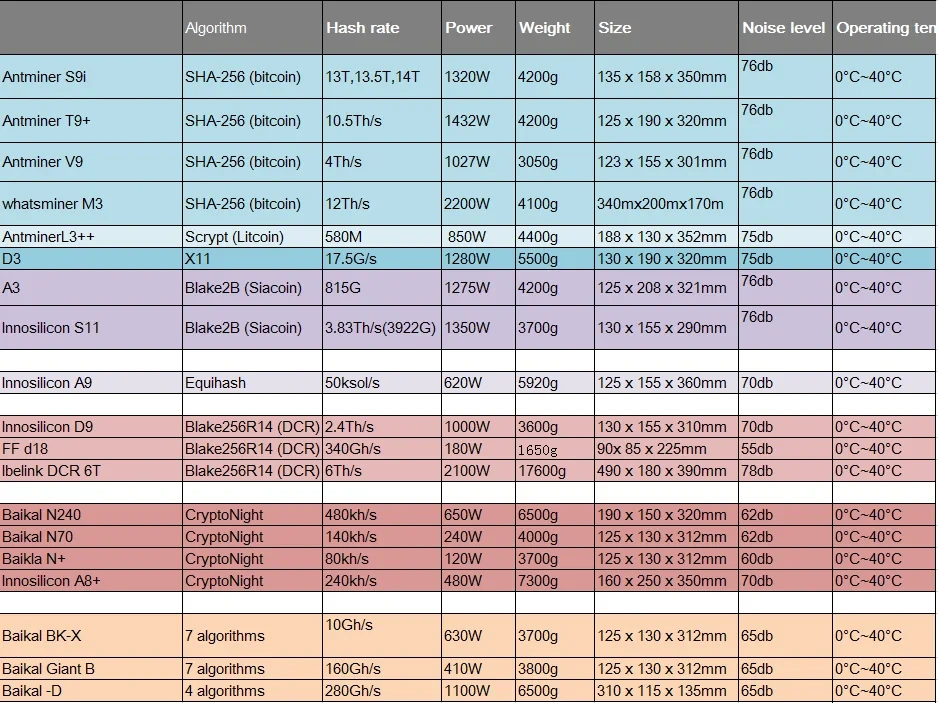938x703 pixels.
Task: Select the X11 algorithm cell
Action: point(252,259)
